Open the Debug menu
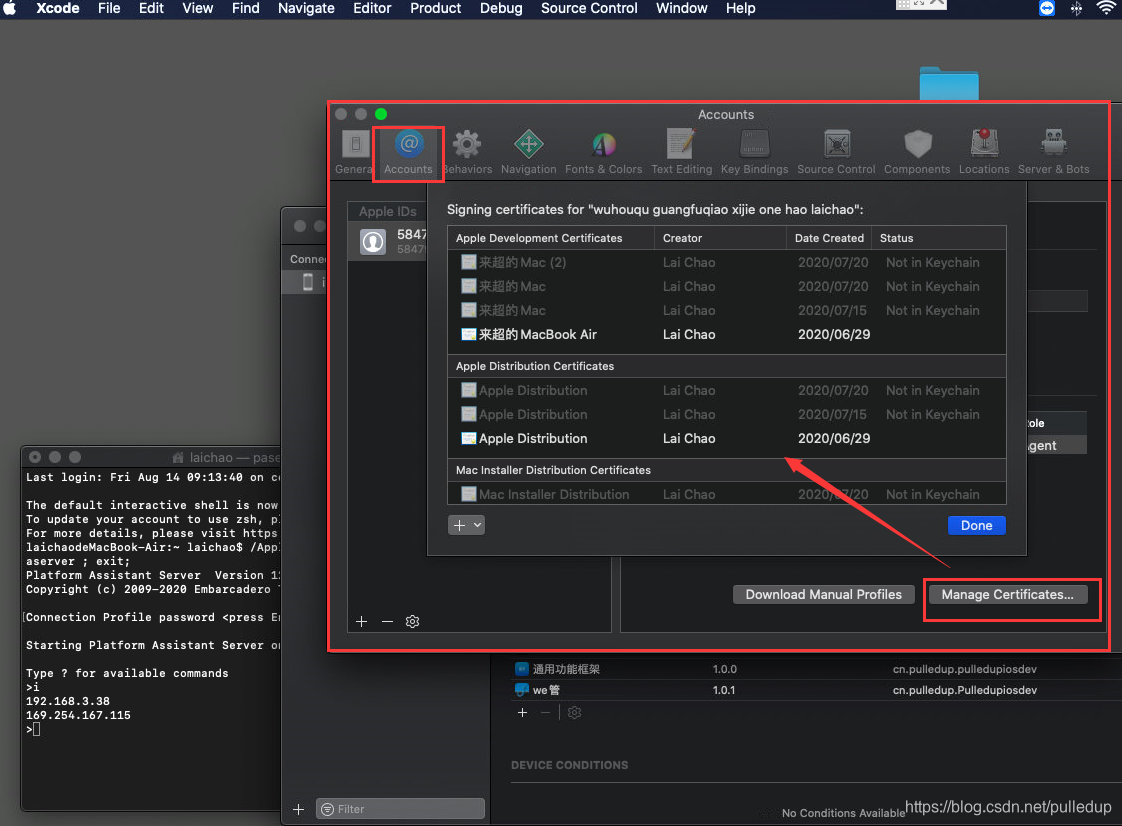This screenshot has height=826, width=1122. pos(501,9)
